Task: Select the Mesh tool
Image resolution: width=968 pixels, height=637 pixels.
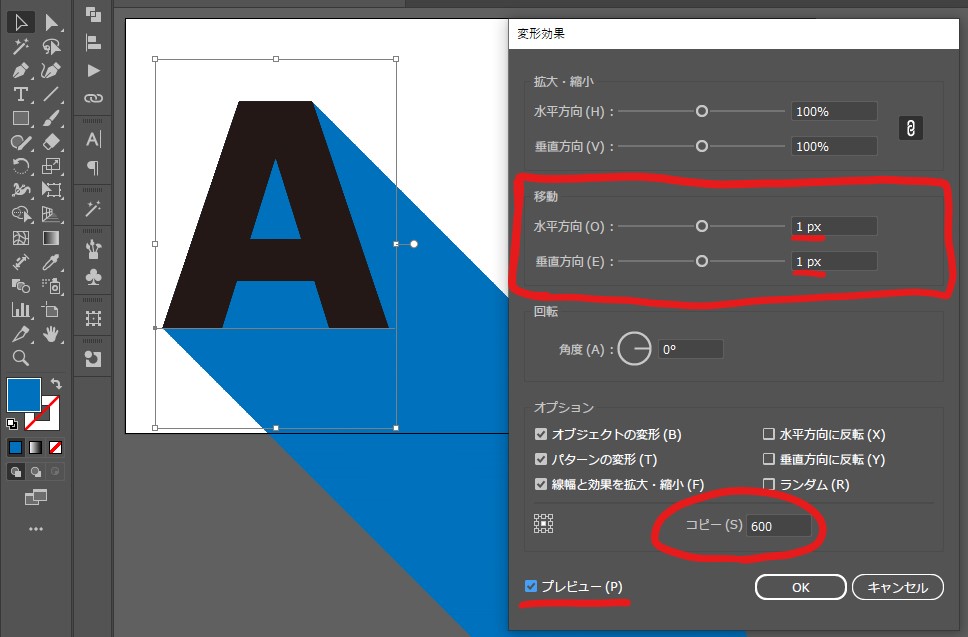Action: (20, 238)
